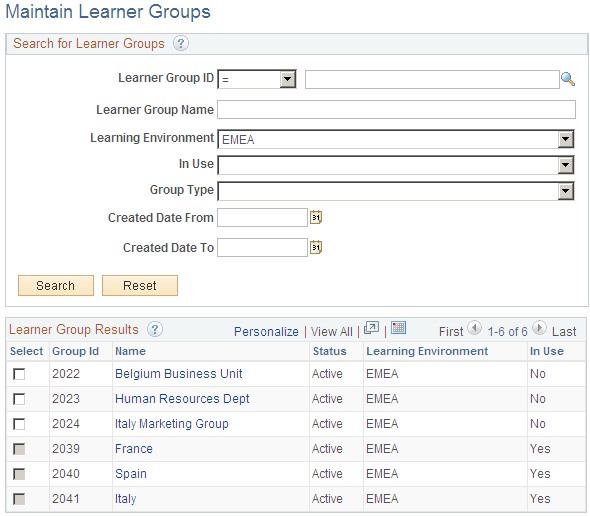Click Select column header
Image resolution: width=590 pixels, height=516 pixels.
(x=26, y=351)
